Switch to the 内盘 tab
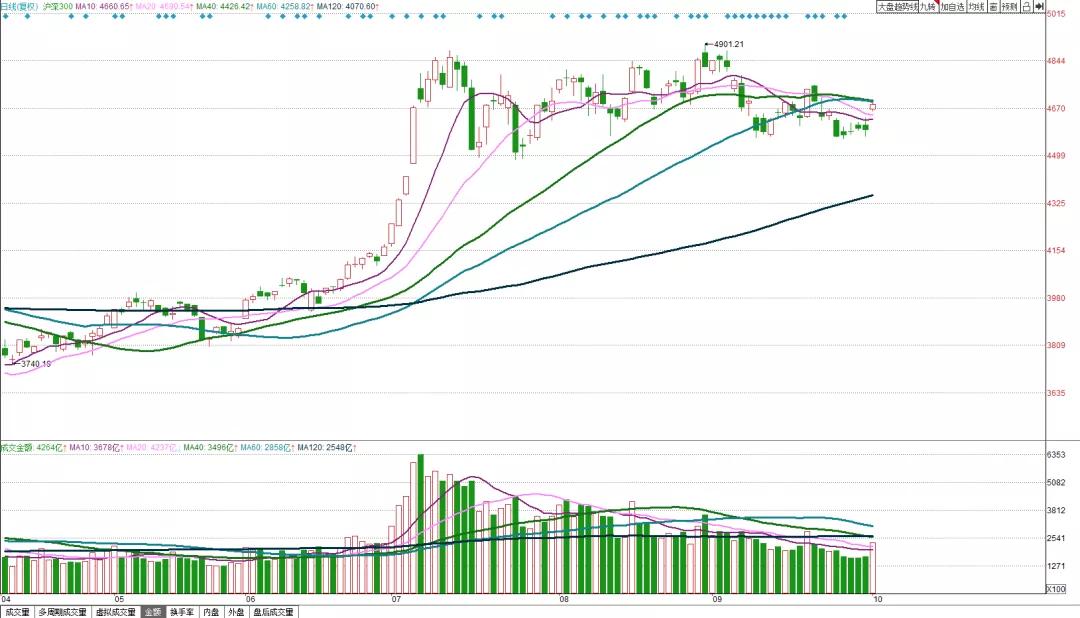This screenshot has width=1080, height=618. (211, 612)
